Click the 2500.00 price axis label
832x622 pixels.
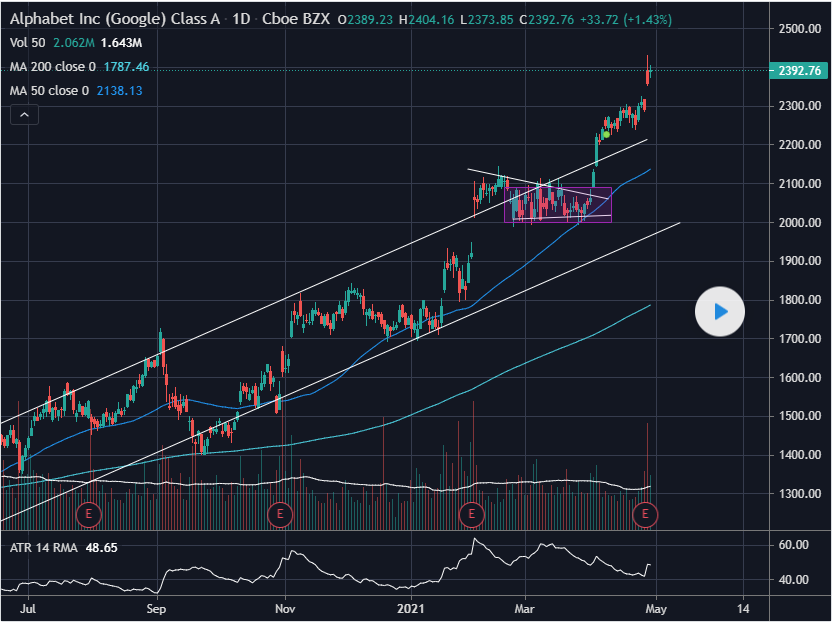click(x=800, y=29)
